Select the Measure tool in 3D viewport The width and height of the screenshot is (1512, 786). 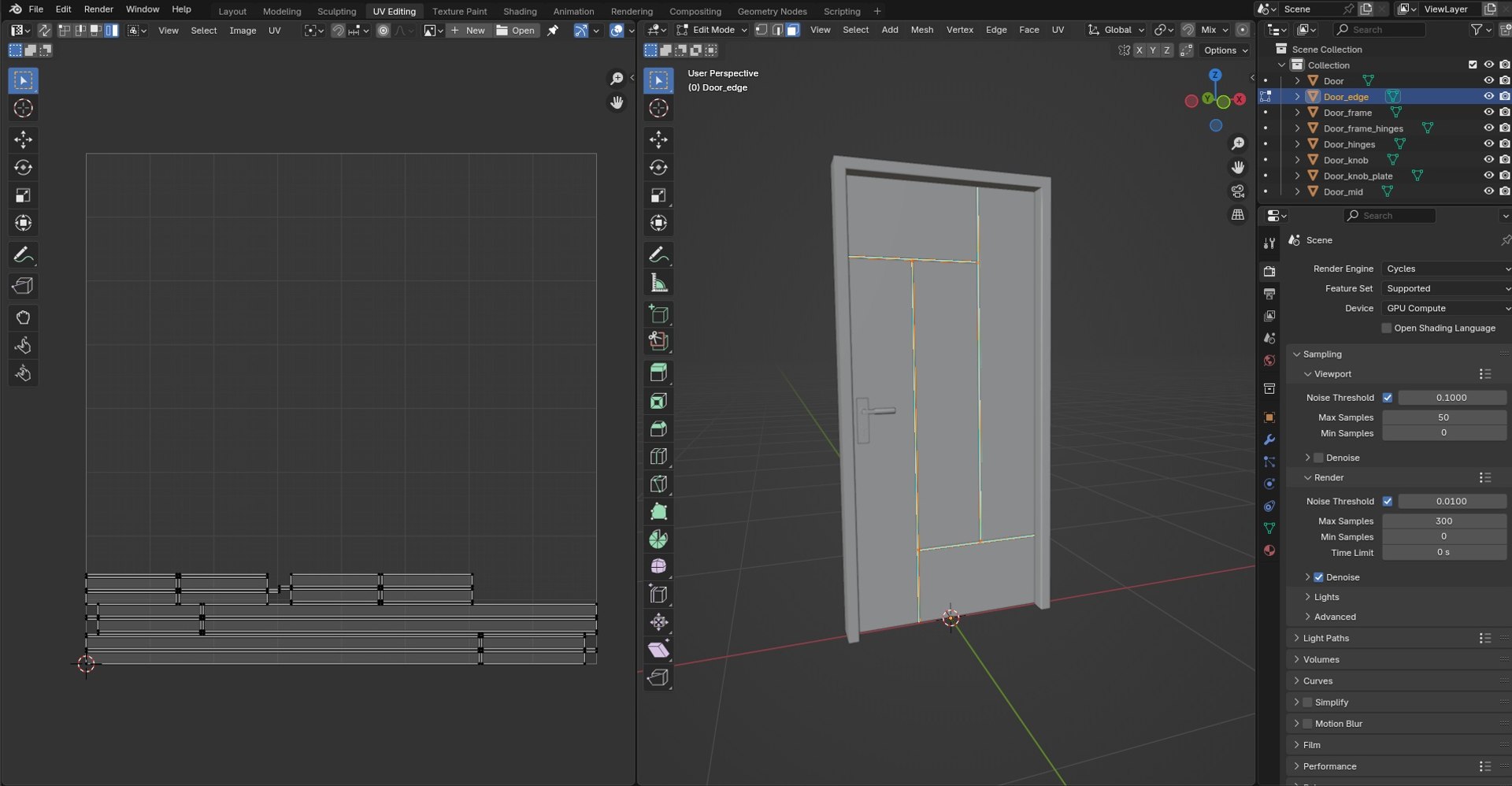658,283
